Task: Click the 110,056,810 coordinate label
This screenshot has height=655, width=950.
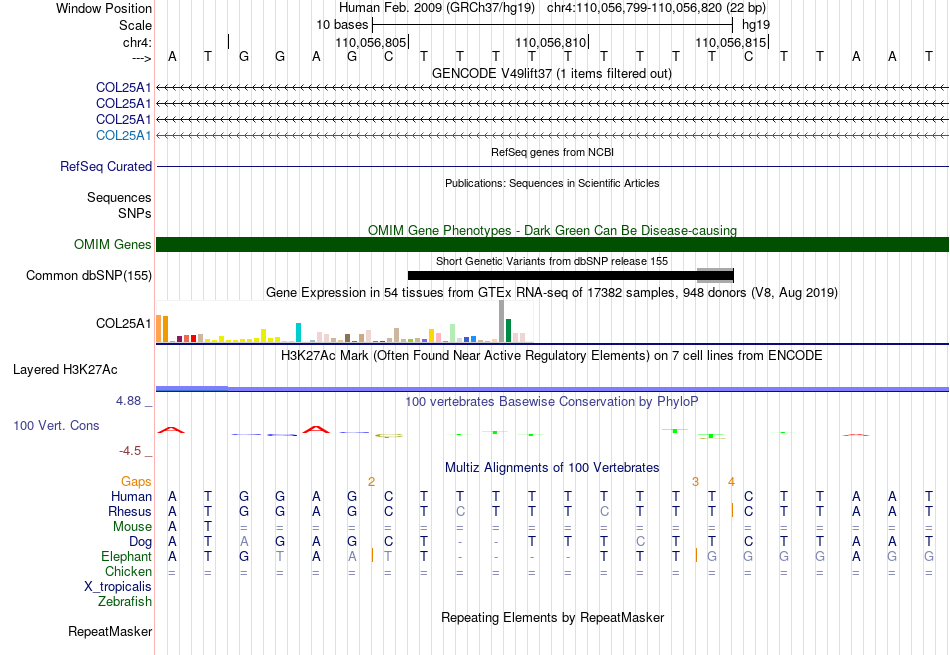Action: pyautogui.click(x=551, y=42)
